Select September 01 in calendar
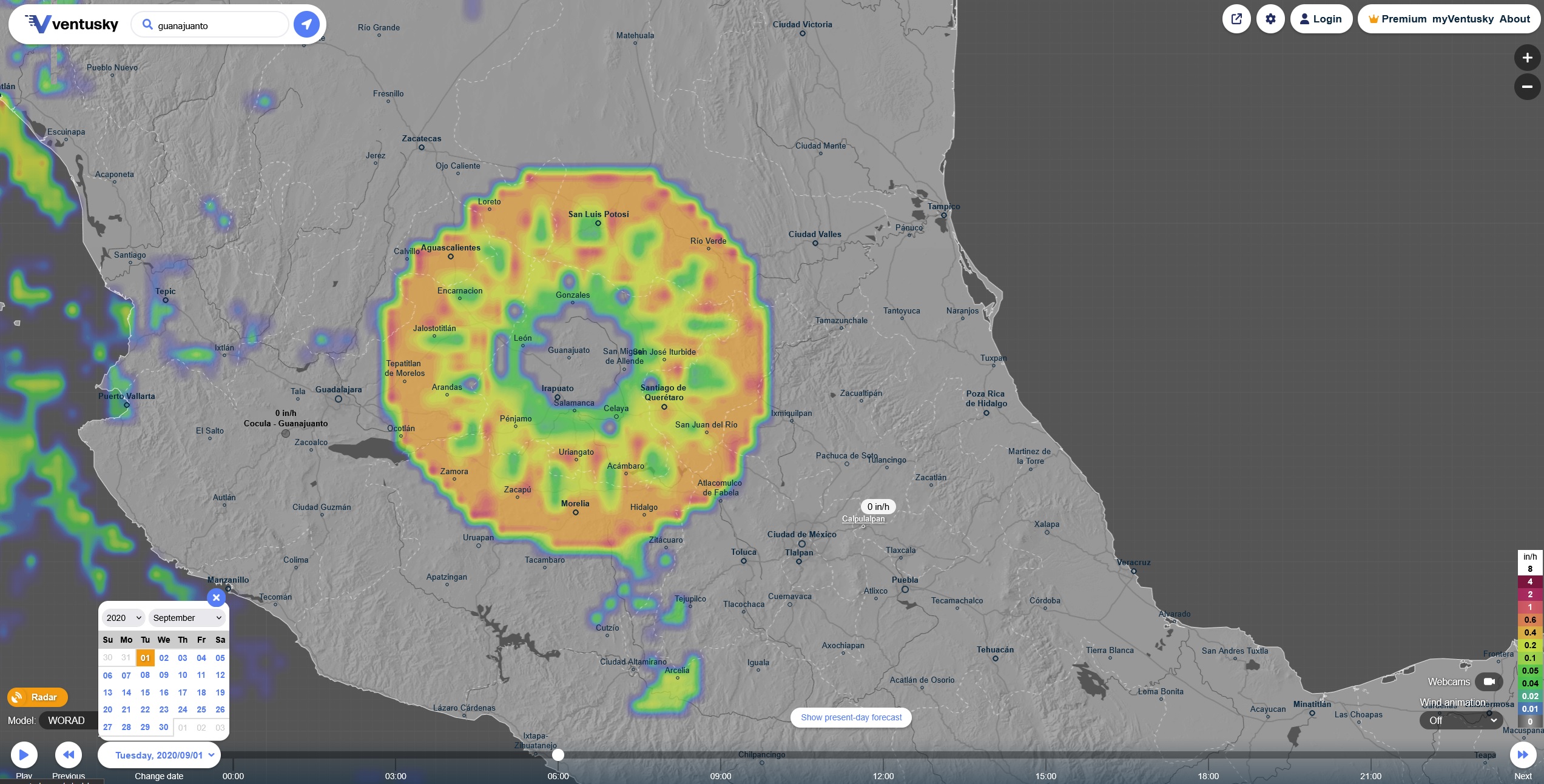Viewport: 1544px width, 784px height. coord(145,658)
